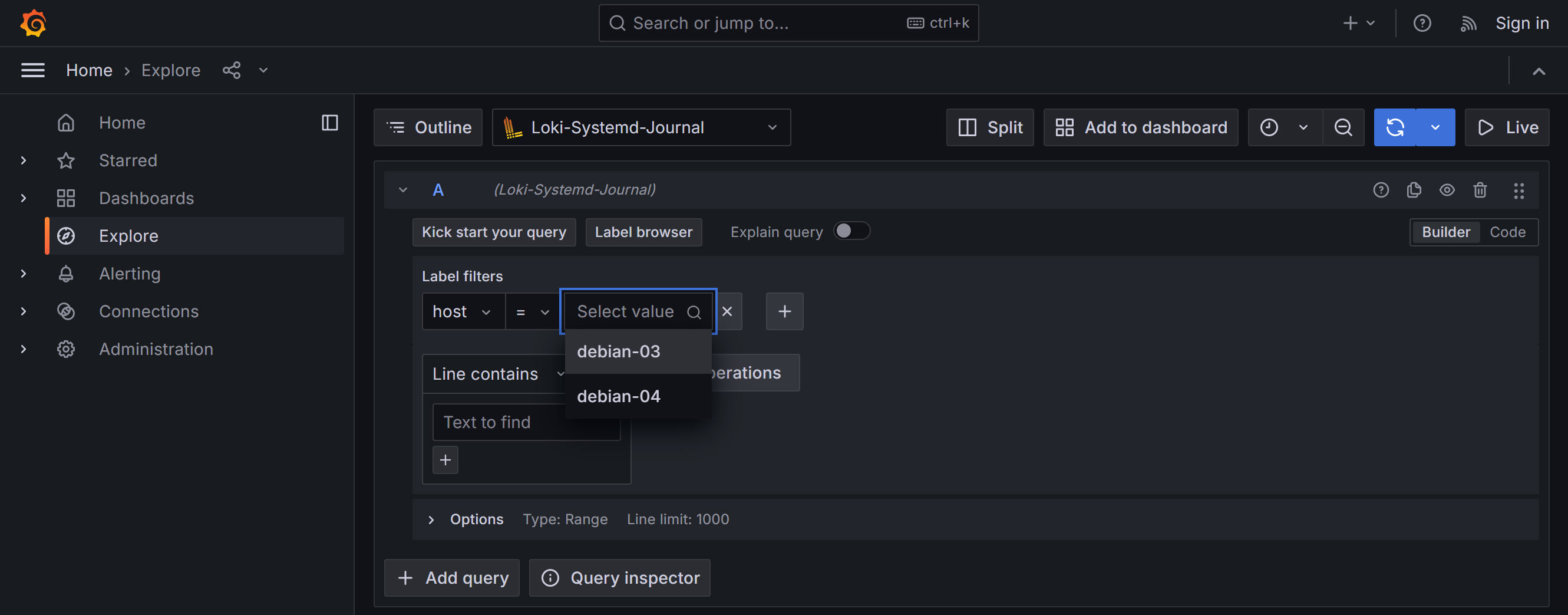This screenshot has height=615, width=1568.
Task: Dock the sidebar menu using panel icon
Action: coord(329,123)
